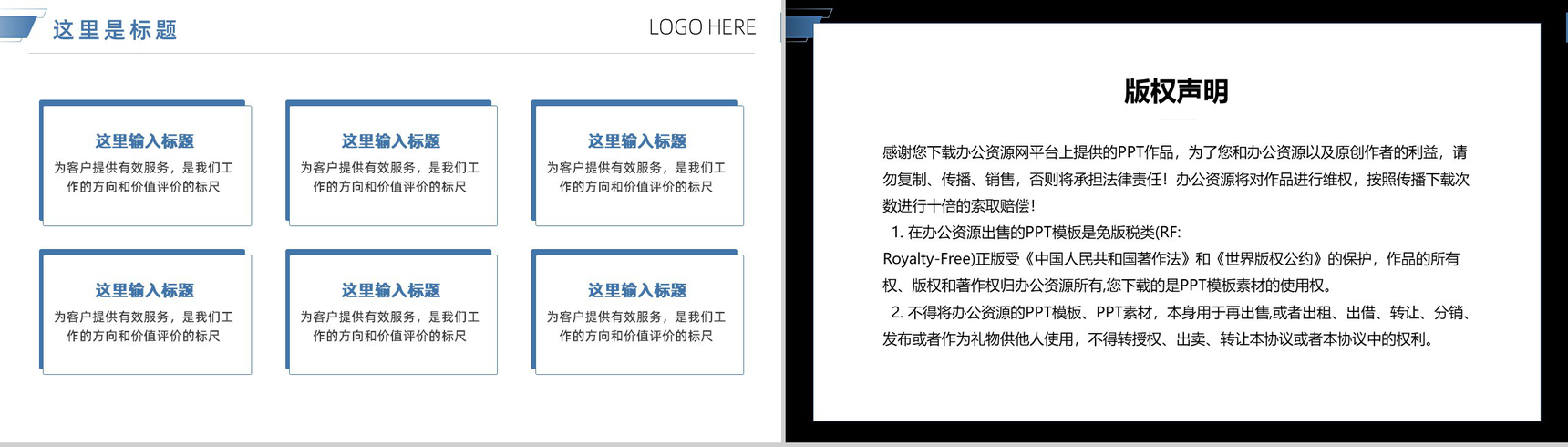Screen dimensions: 1568x447
Task: Click the line '数进行十倍的索取赔偿!'
Action: point(959,206)
